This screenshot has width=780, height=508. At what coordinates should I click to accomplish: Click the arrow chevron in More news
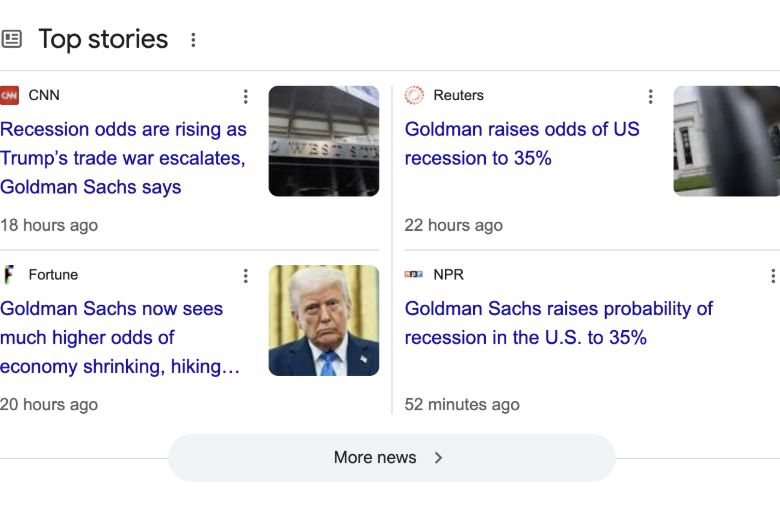click(438, 458)
